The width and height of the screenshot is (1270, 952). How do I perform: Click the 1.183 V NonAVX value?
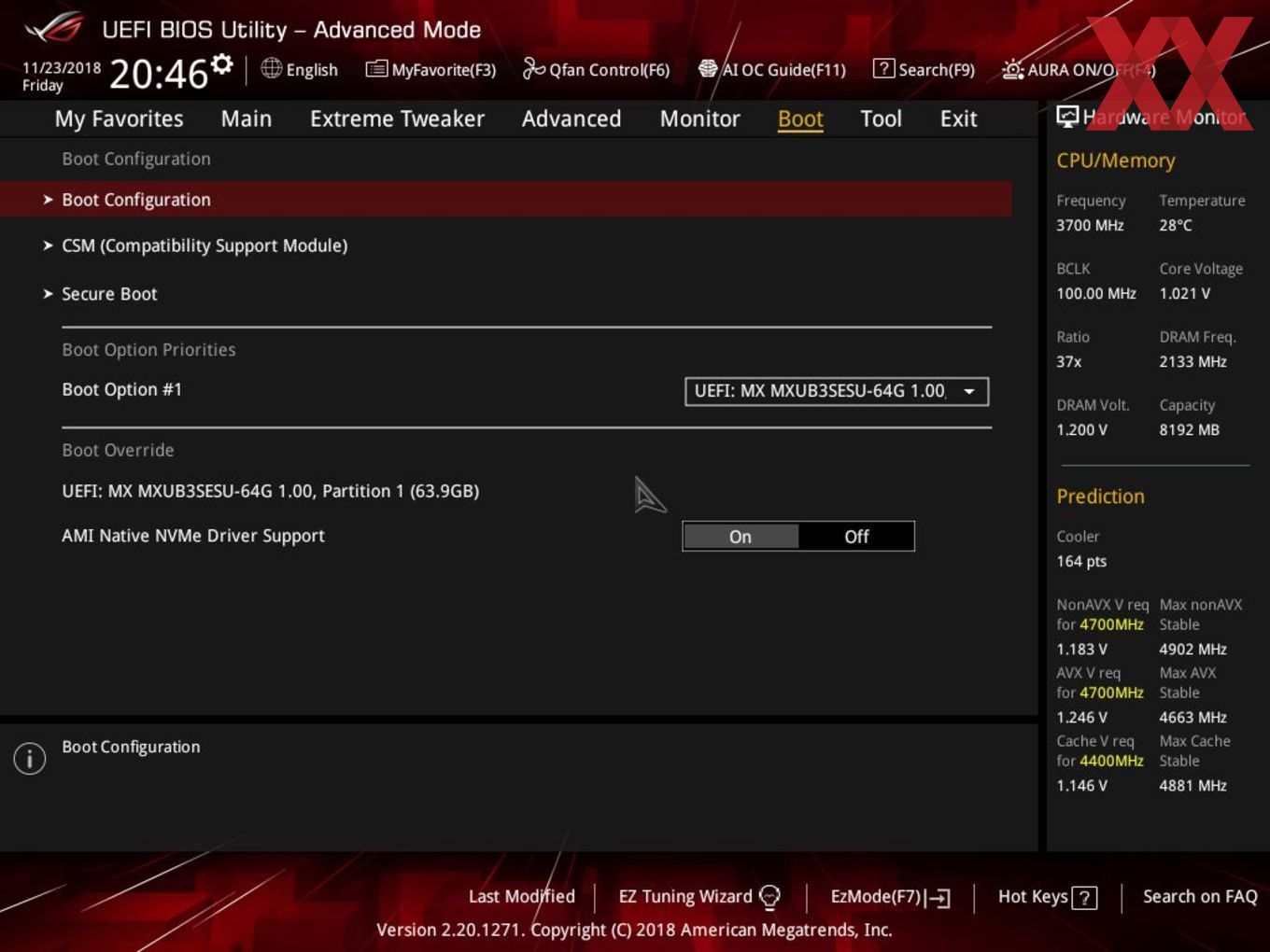coord(1082,649)
